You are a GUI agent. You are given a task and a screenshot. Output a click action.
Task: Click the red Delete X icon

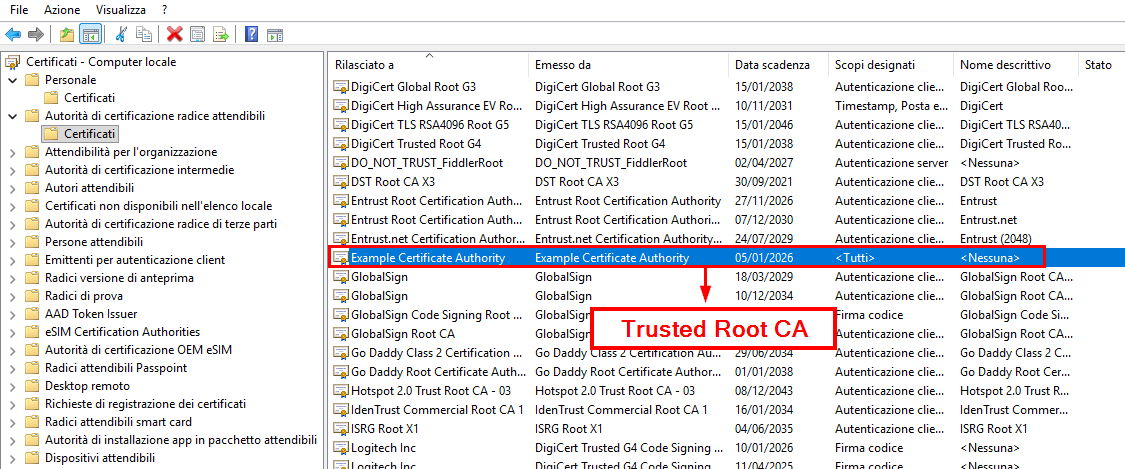coord(174,35)
